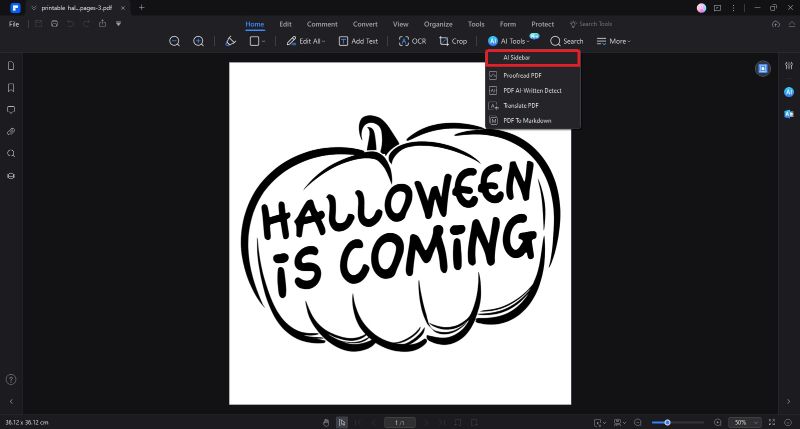
Task: Switch to the Edit tab
Action: (x=285, y=24)
